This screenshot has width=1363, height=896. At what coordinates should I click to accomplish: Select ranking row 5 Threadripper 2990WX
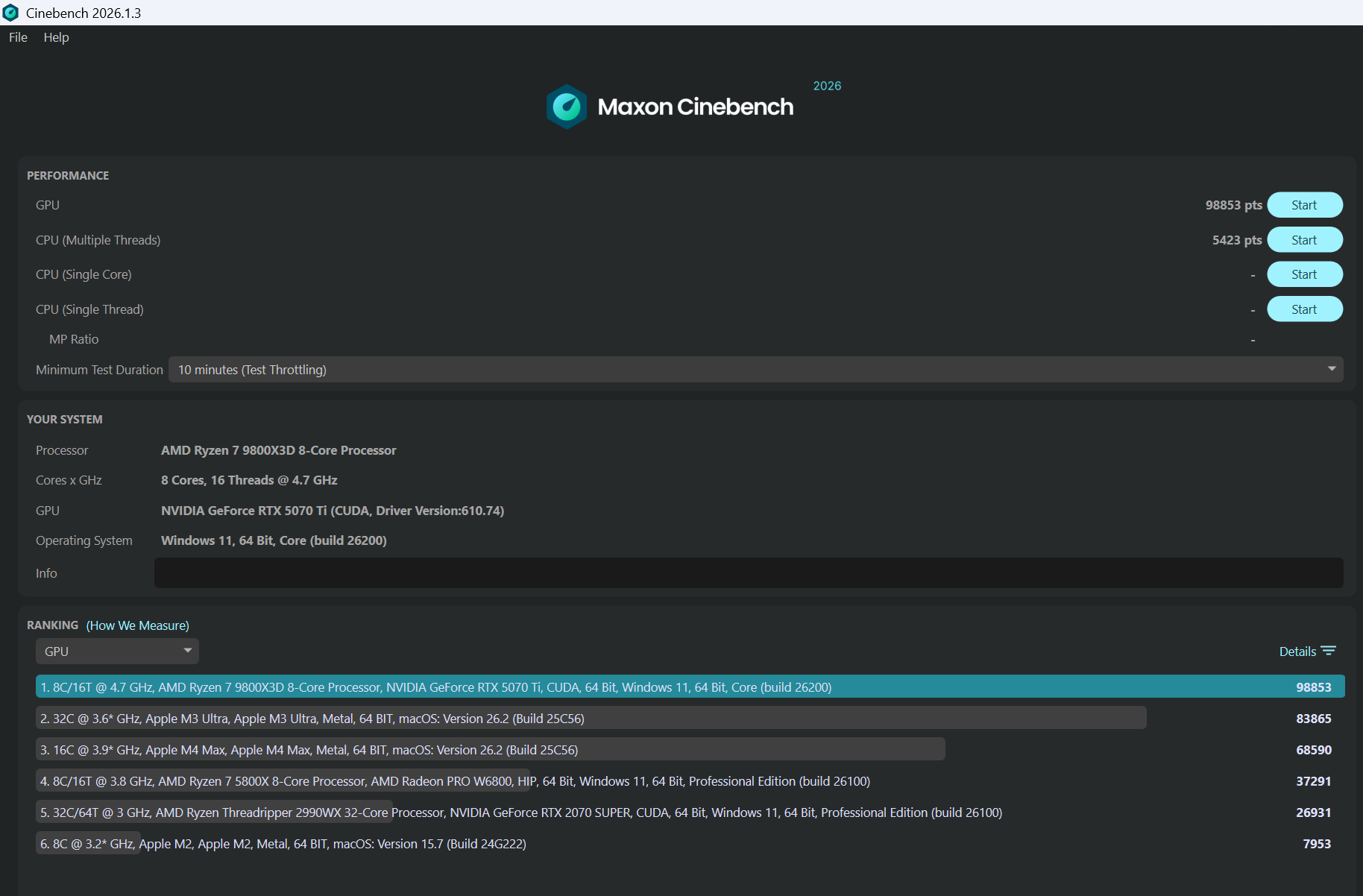[x=690, y=813]
